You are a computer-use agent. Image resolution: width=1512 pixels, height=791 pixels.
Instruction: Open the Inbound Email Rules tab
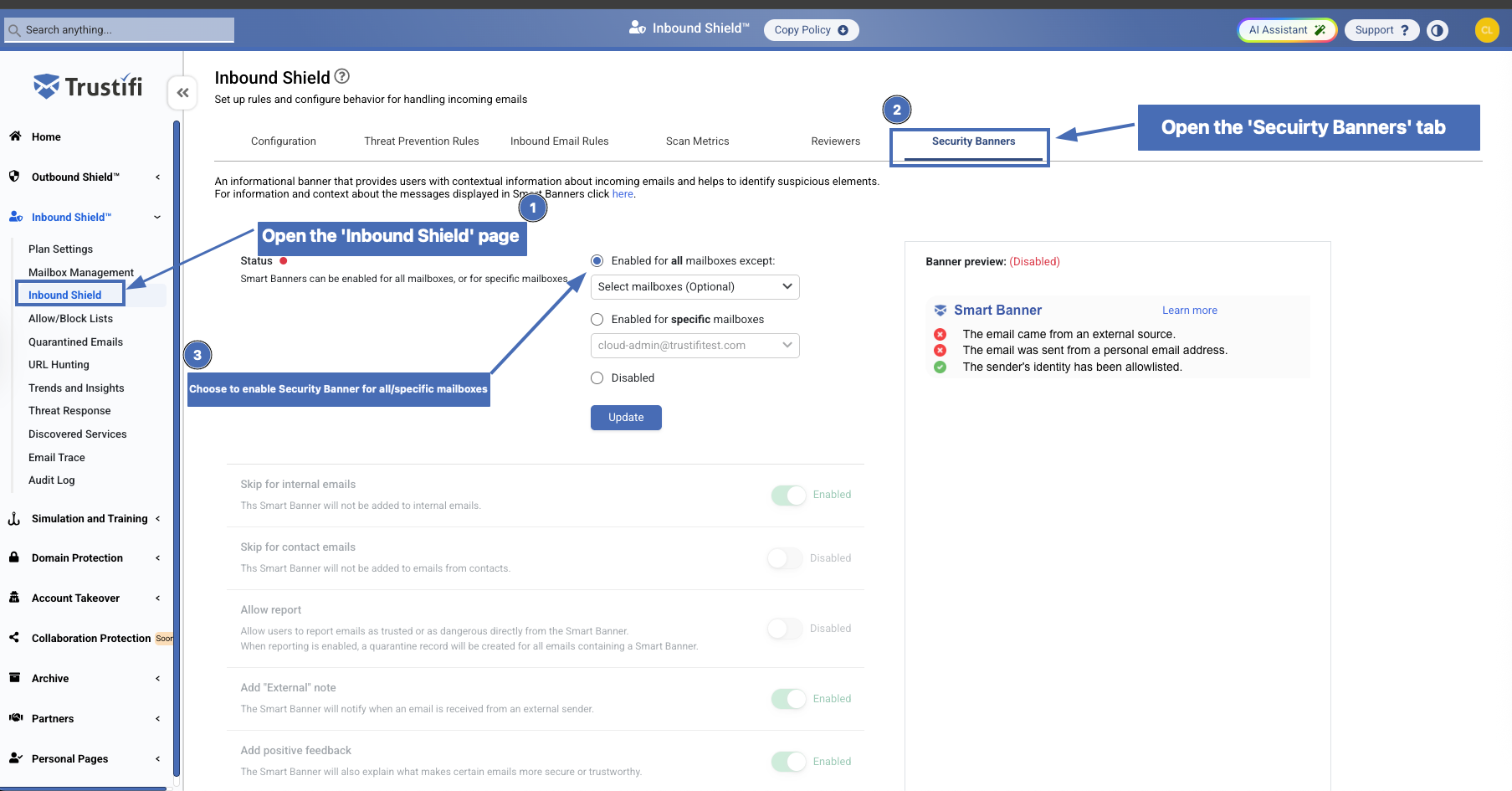[x=560, y=141]
